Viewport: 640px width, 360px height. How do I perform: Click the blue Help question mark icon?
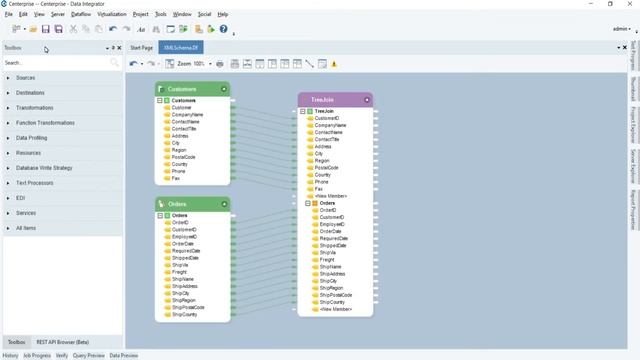(x=223, y=29)
